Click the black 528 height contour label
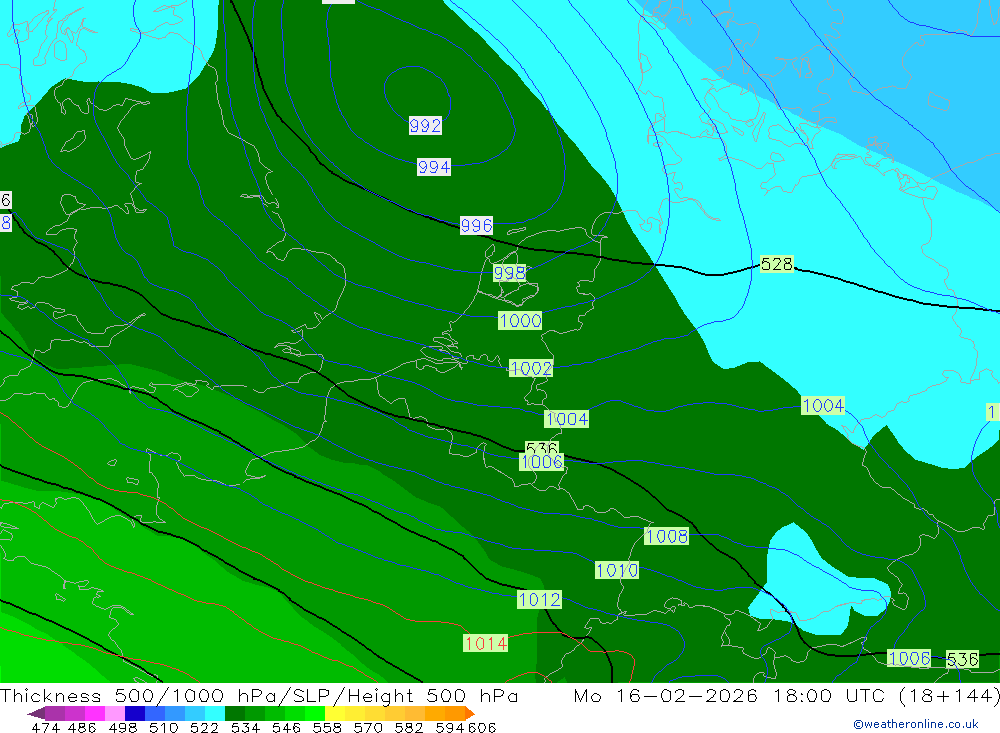 point(777,264)
